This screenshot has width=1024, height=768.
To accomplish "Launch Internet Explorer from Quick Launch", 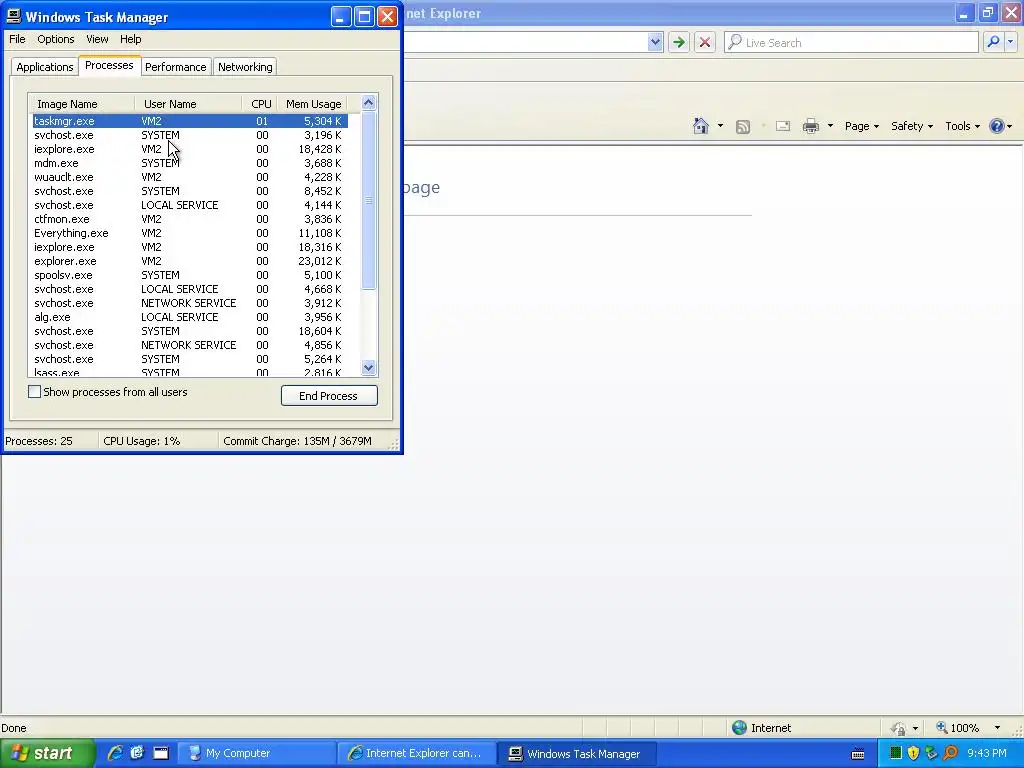I will tap(115, 753).
